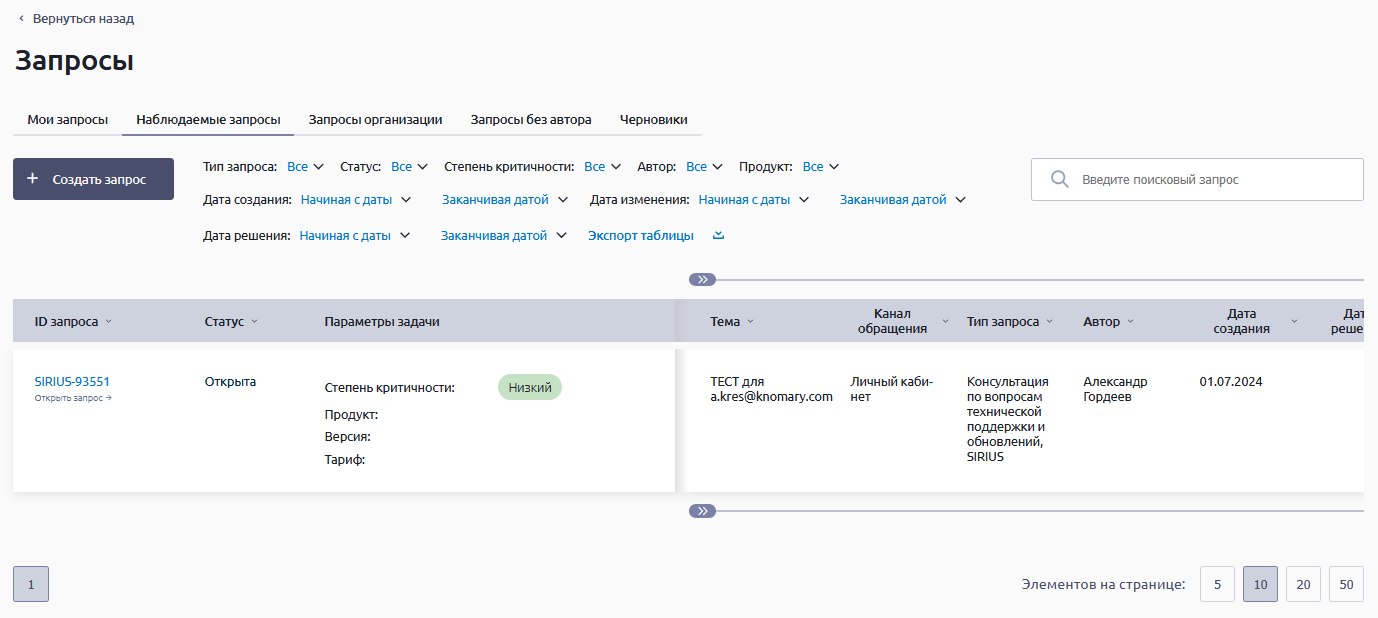
Task: Click sort arrow next to Тема column
Action: tap(750, 322)
